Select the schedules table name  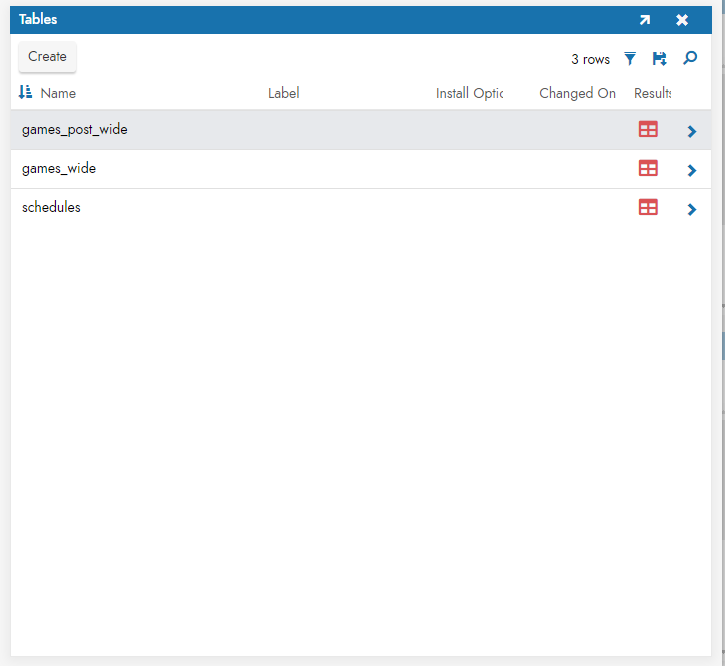(x=51, y=207)
